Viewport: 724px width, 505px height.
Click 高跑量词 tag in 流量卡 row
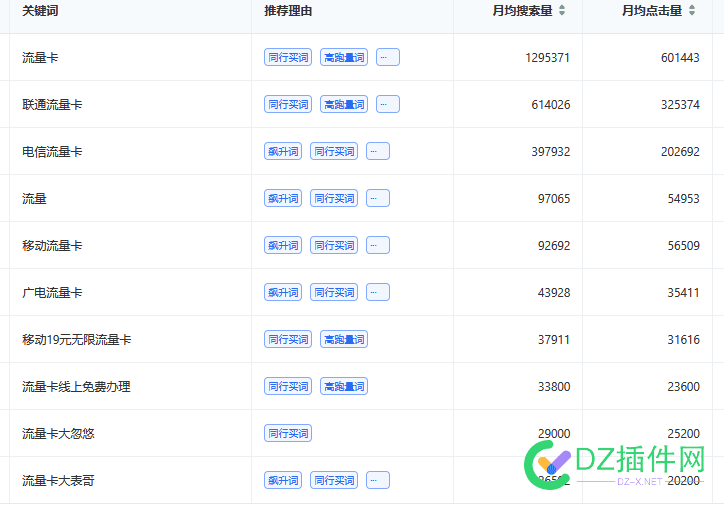(x=344, y=57)
